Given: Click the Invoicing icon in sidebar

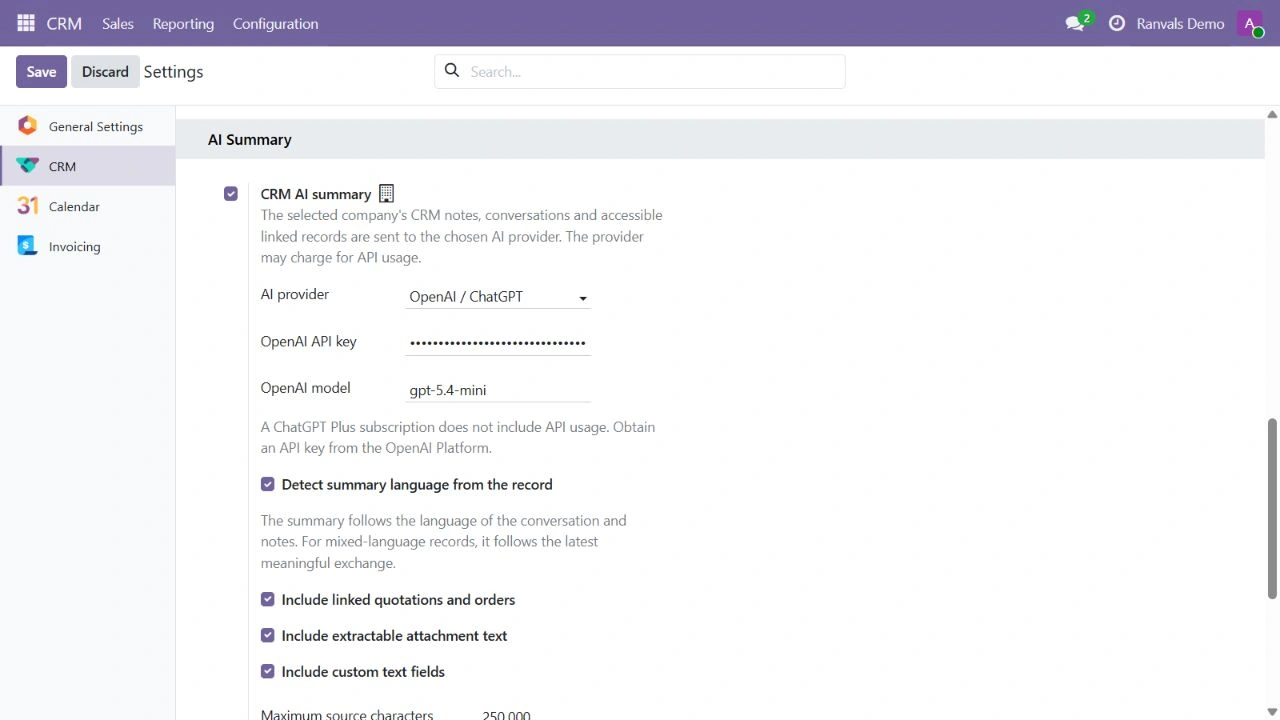Looking at the screenshot, I should pos(28,246).
